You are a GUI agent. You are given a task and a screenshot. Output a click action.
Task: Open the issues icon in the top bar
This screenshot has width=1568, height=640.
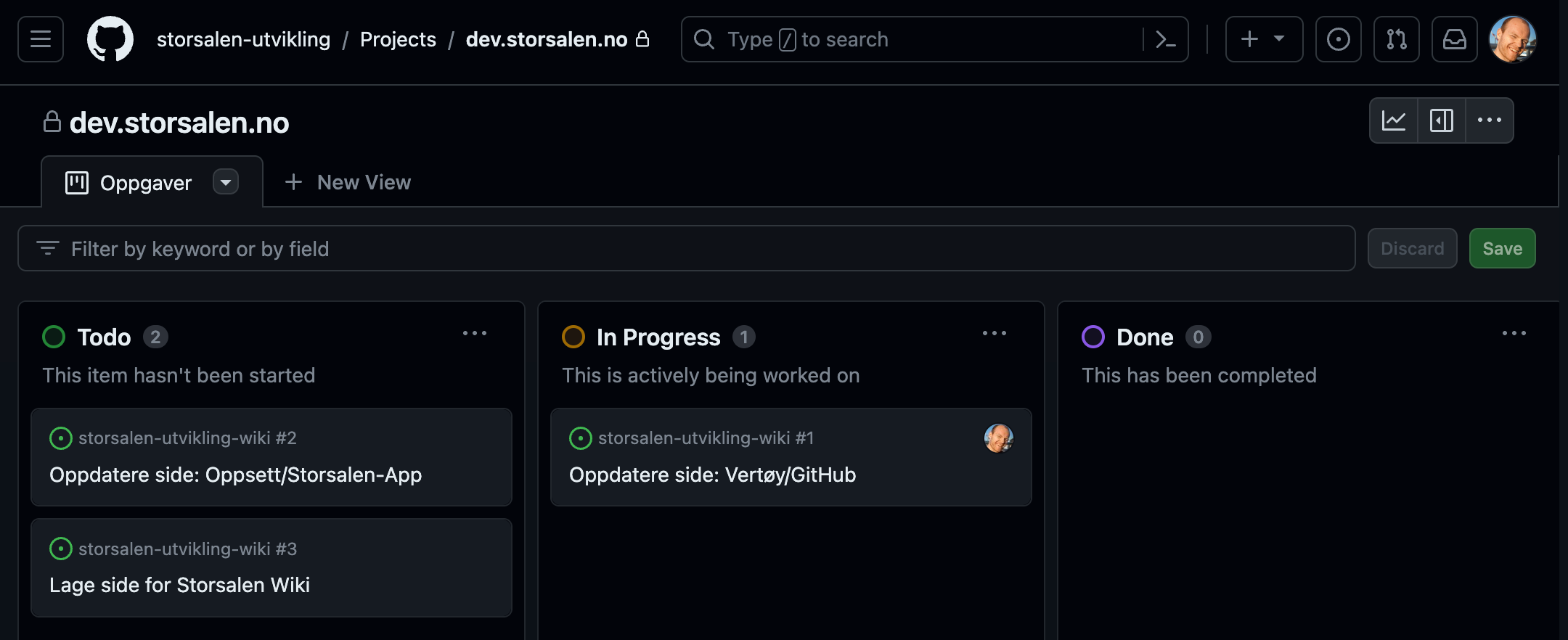pyautogui.click(x=1339, y=39)
